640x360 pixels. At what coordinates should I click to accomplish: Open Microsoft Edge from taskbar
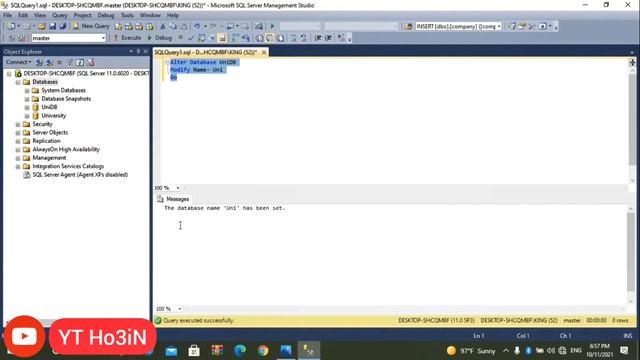[240, 350]
